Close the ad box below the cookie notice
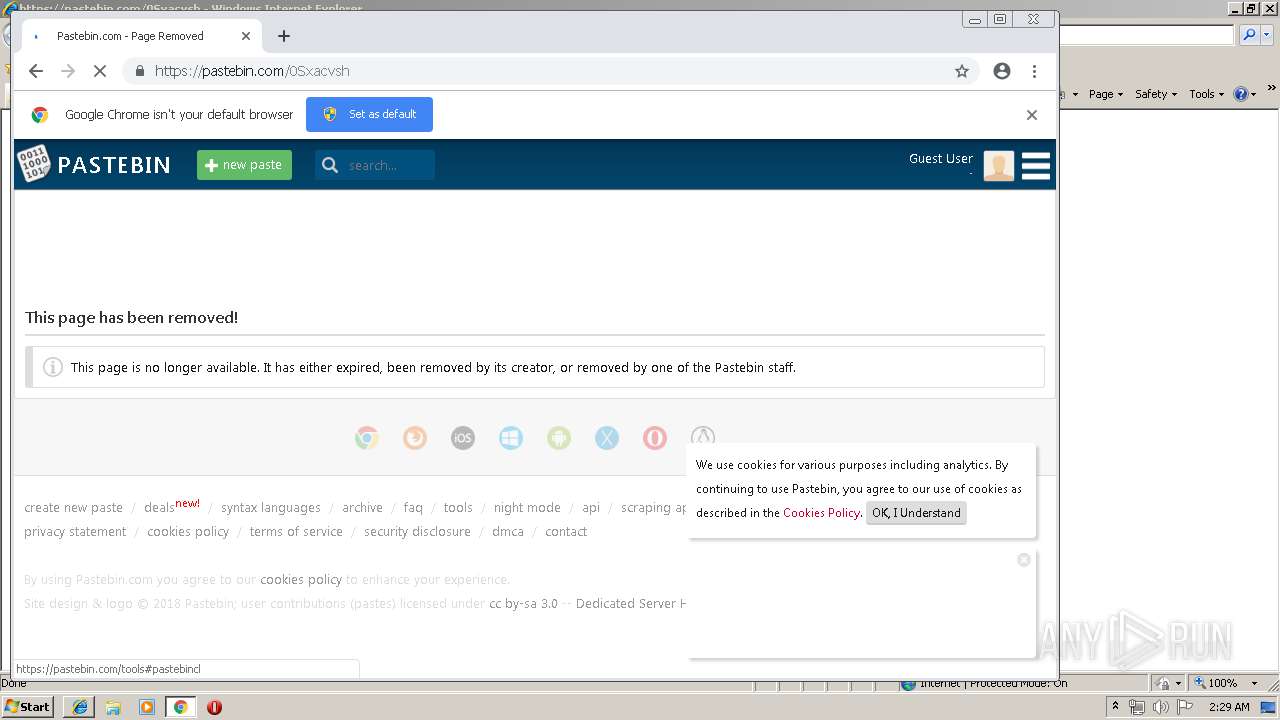 [1023, 560]
